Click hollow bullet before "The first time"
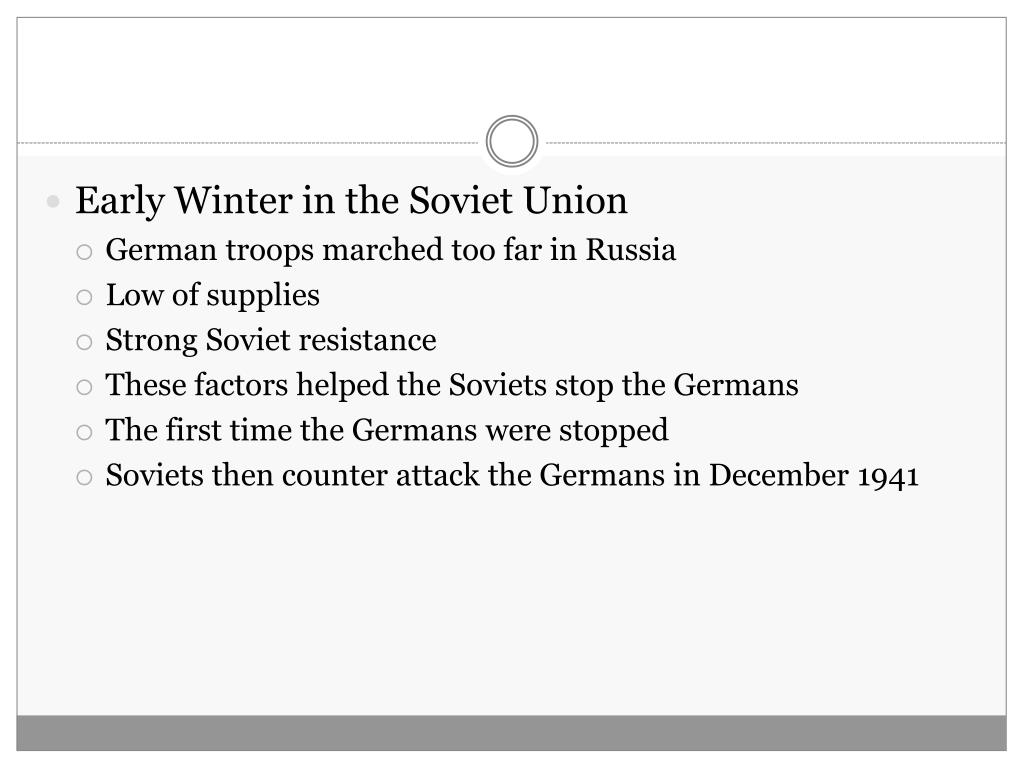Screen dimensions: 1024x768 84,432
